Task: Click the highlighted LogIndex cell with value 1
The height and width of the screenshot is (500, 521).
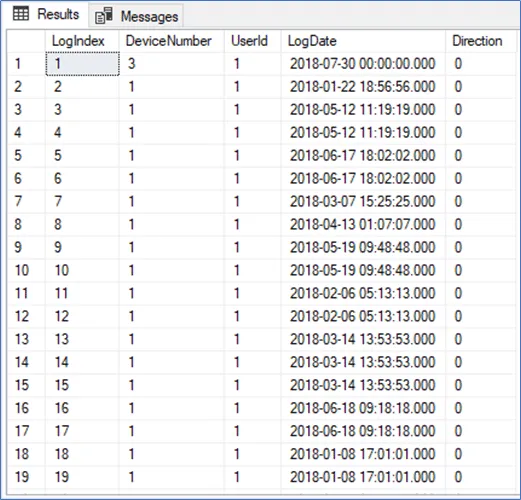Action: [82, 64]
